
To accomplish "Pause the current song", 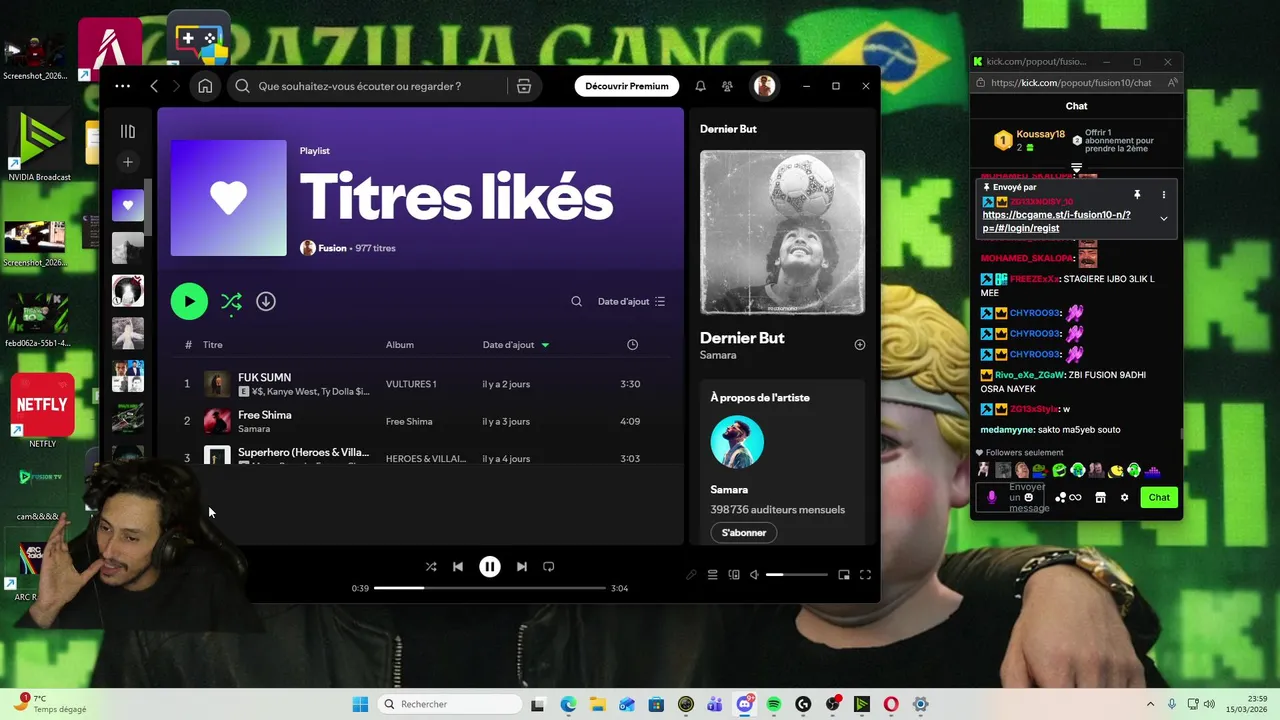I will point(490,566).
